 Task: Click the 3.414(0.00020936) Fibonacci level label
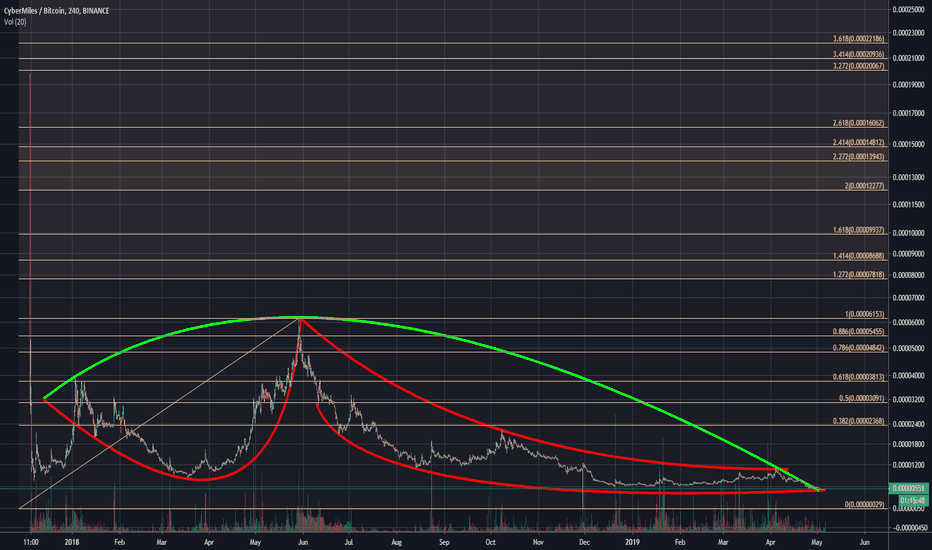pos(858,54)
